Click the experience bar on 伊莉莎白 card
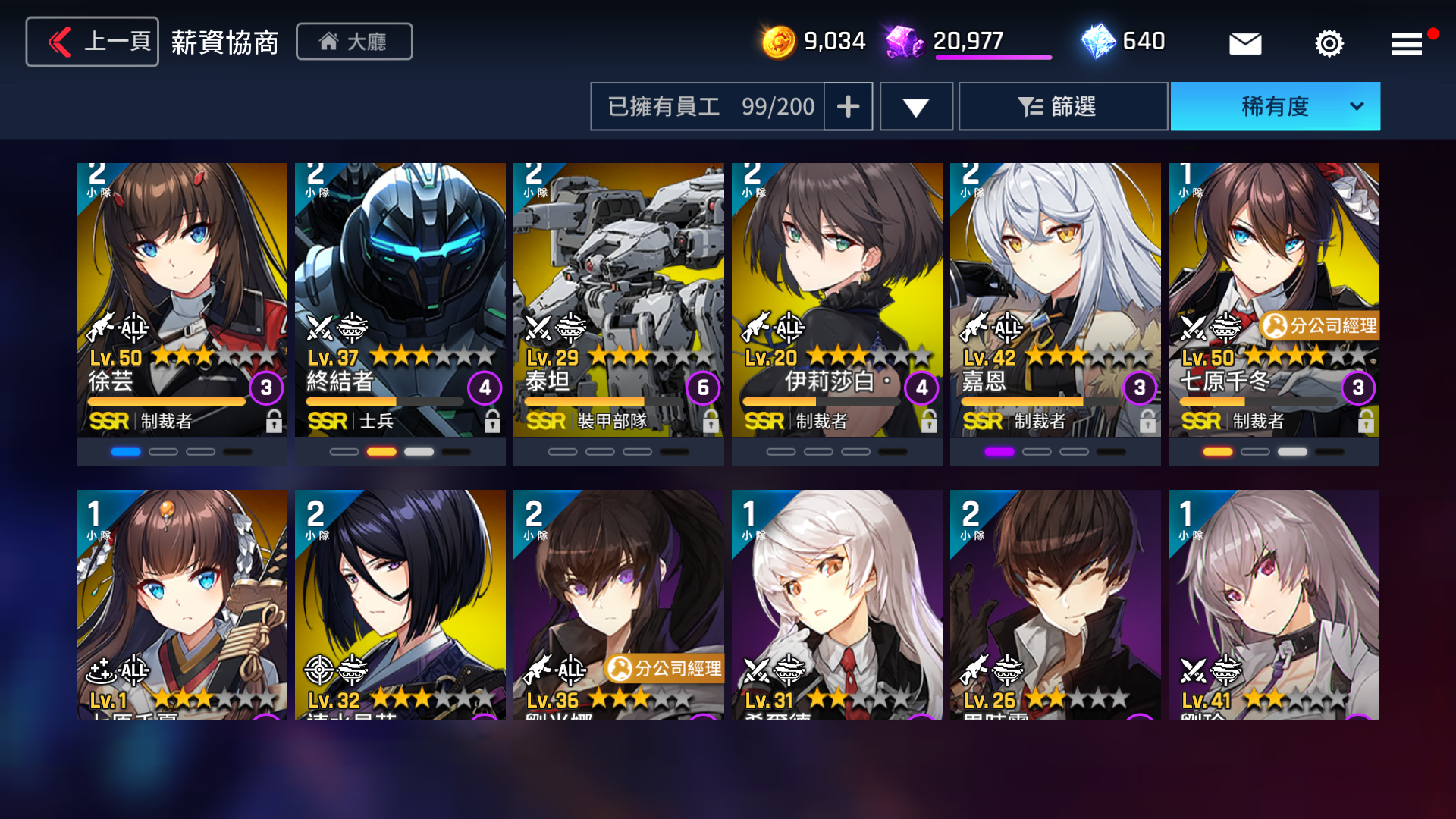This screenshot has width=1456, height=819. point(821,401)
